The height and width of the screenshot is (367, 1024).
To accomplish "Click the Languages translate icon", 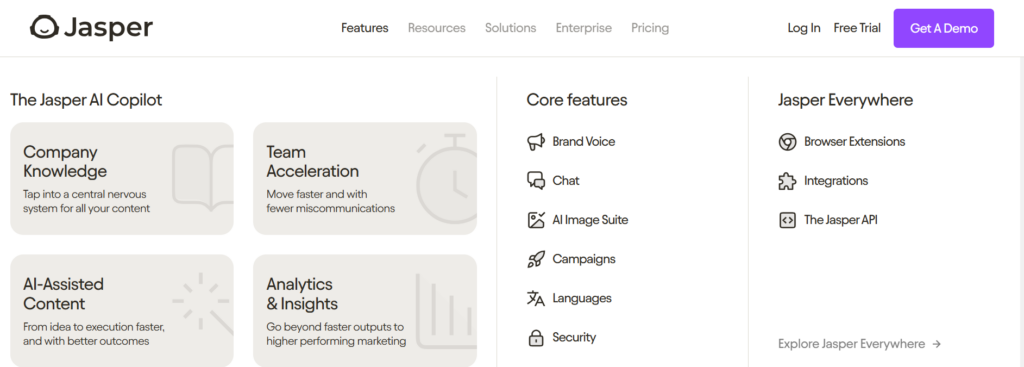I will coord(536,298).
